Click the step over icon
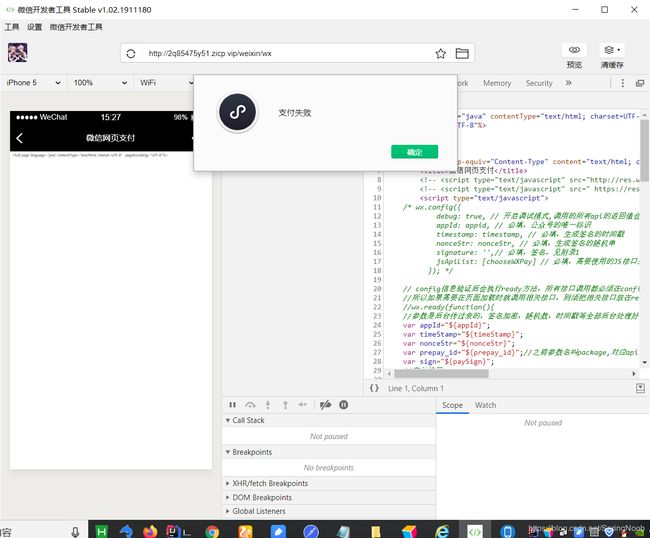Screen dimensions: 650x538 pyautogui.click(x=250, y=405)
